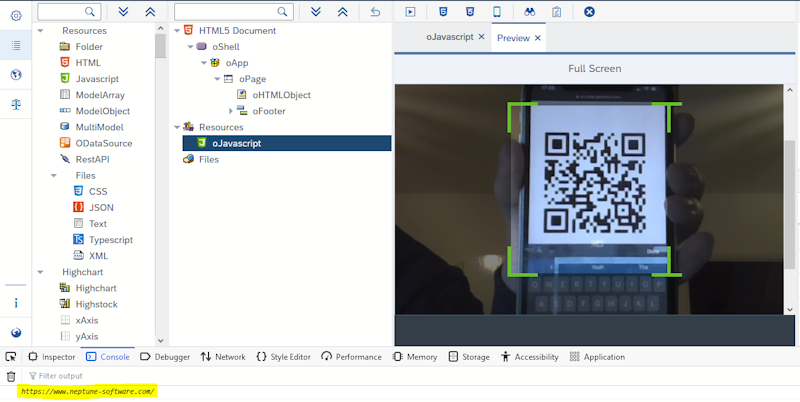800x402 pixels.
Task: Open settings gear in left sidebar
Action: [x=16, y=16]
